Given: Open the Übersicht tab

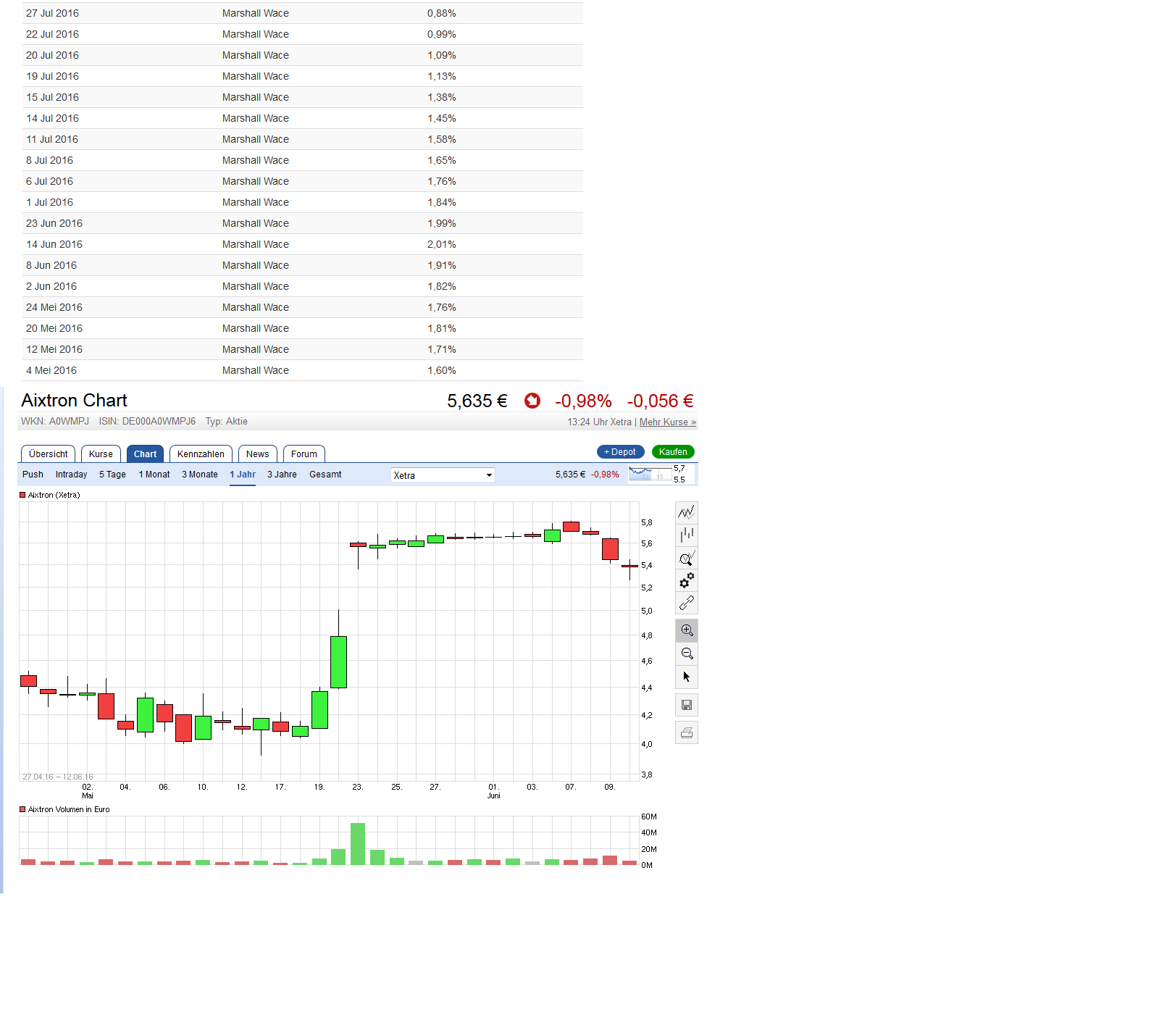Looking at the screenshot, I should tap(49, 454).
